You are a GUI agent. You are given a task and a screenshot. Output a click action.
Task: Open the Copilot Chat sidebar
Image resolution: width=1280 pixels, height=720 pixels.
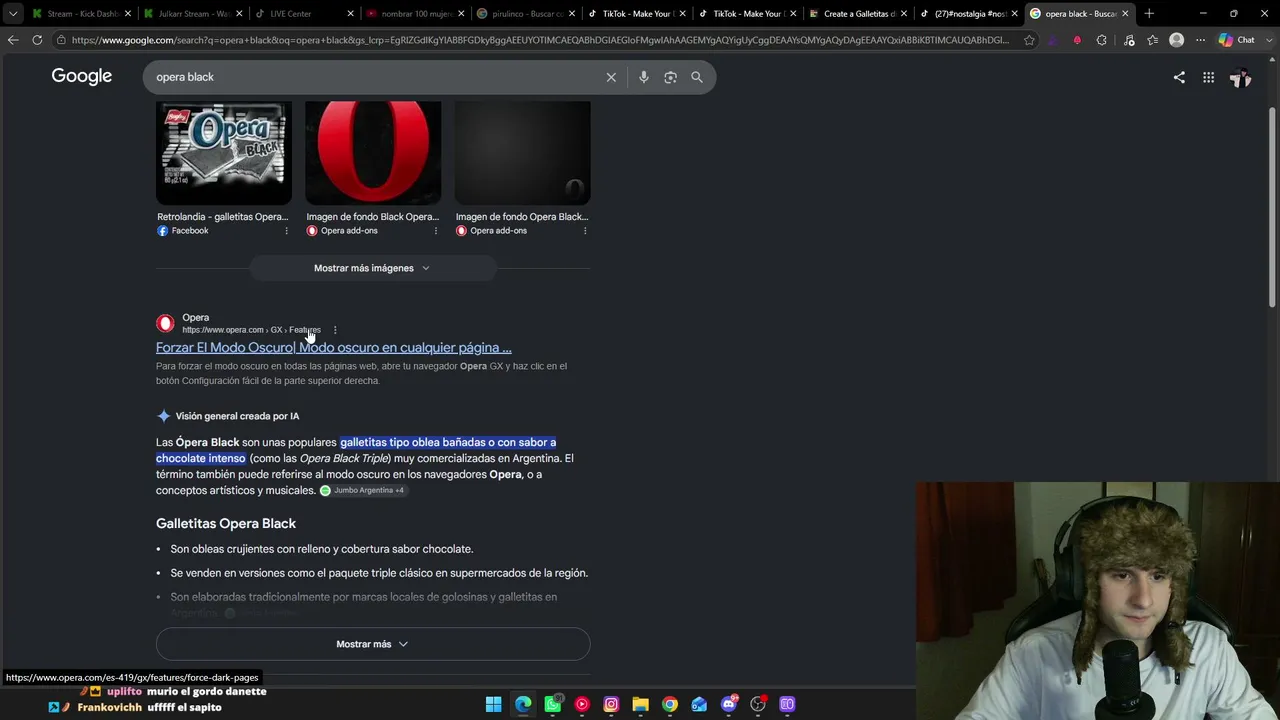[1237, 40]
